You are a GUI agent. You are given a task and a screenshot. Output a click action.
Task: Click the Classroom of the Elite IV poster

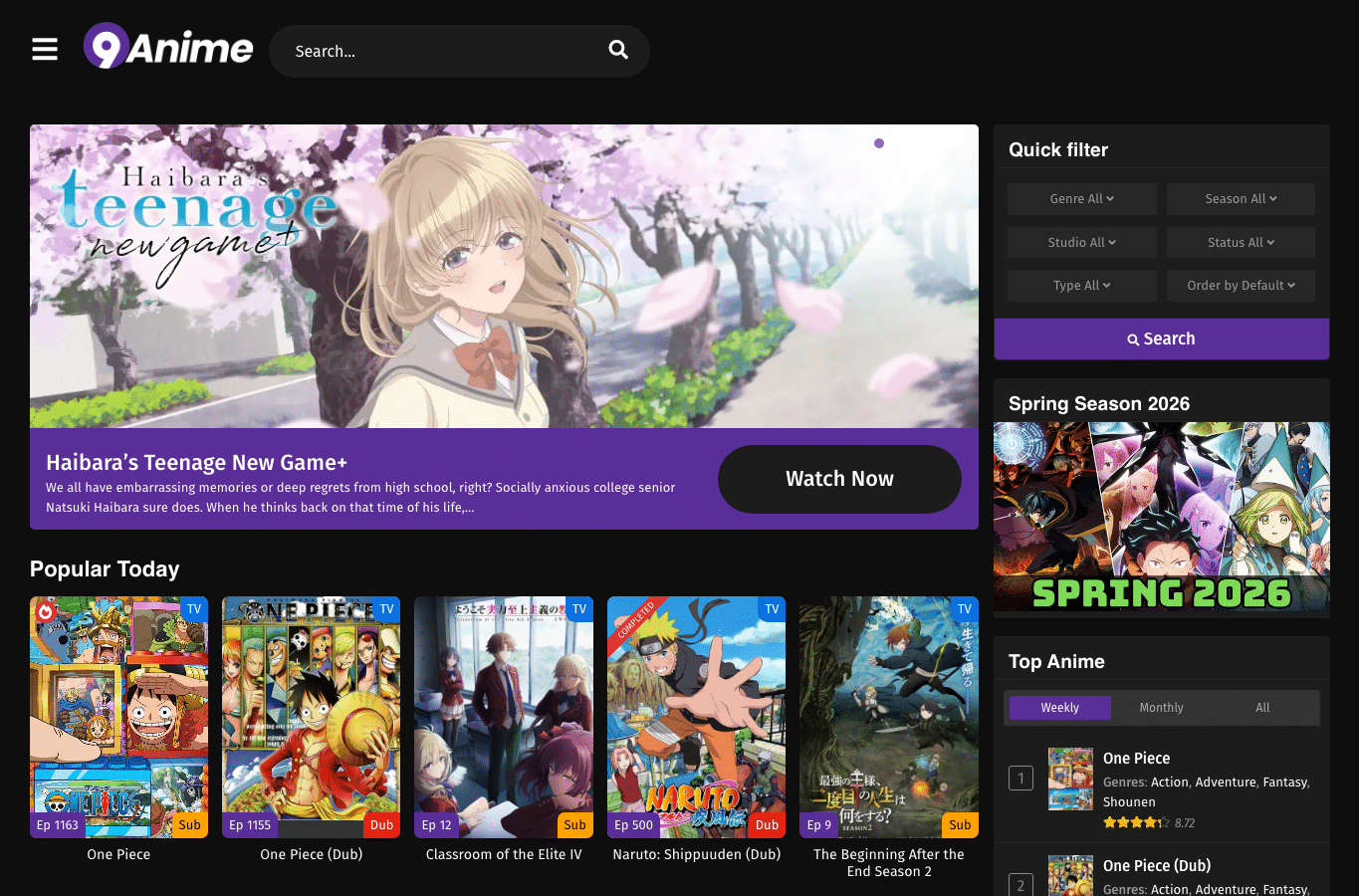click(x=504, y=717)
